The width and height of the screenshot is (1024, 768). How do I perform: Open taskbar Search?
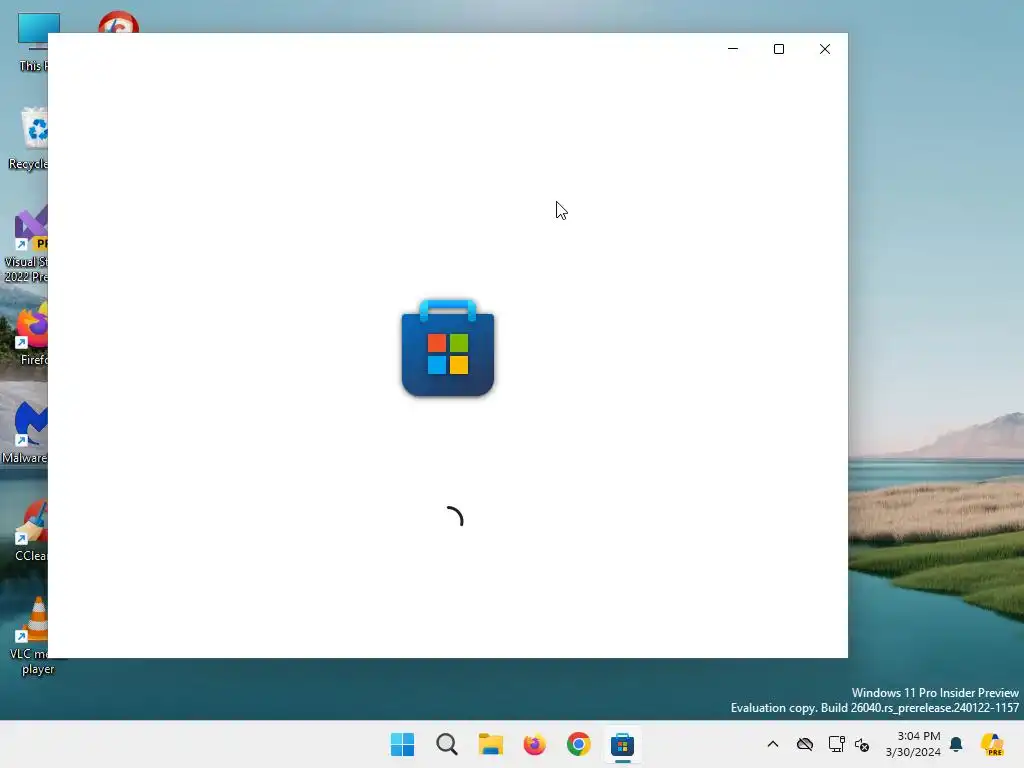(x=447, y=744)
